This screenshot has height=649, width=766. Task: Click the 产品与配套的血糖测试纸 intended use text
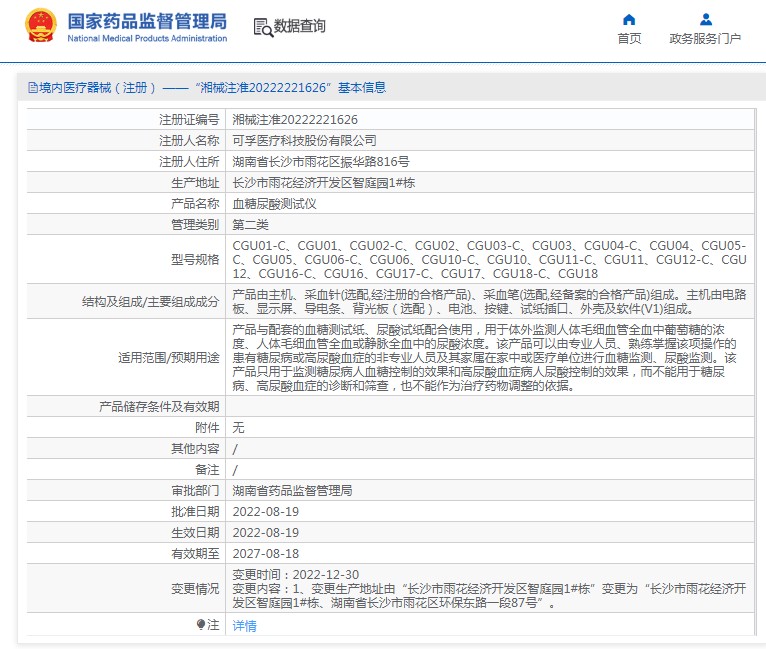(x=485, y=357)
